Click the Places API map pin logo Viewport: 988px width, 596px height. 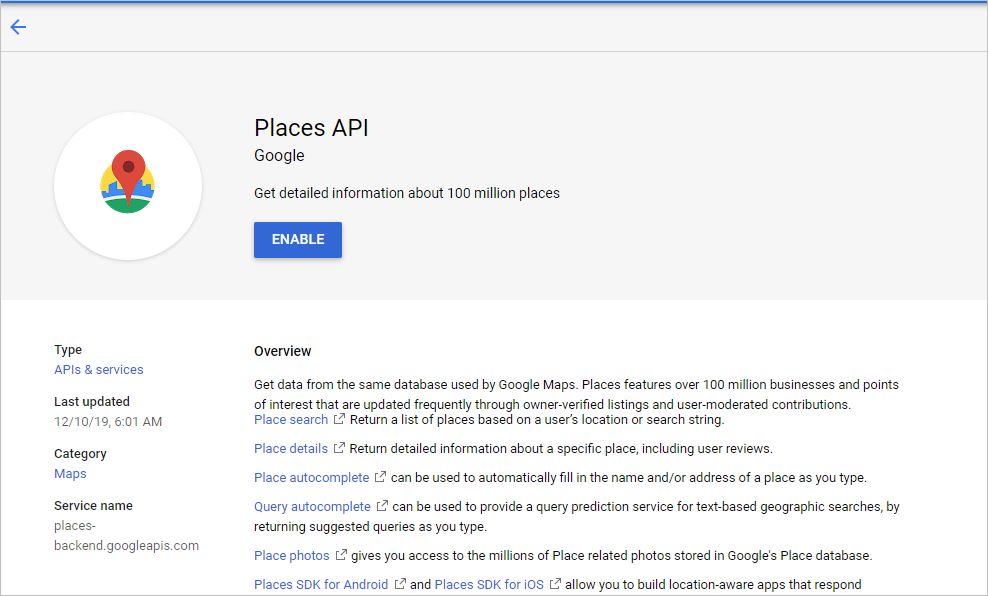point(127,186)
